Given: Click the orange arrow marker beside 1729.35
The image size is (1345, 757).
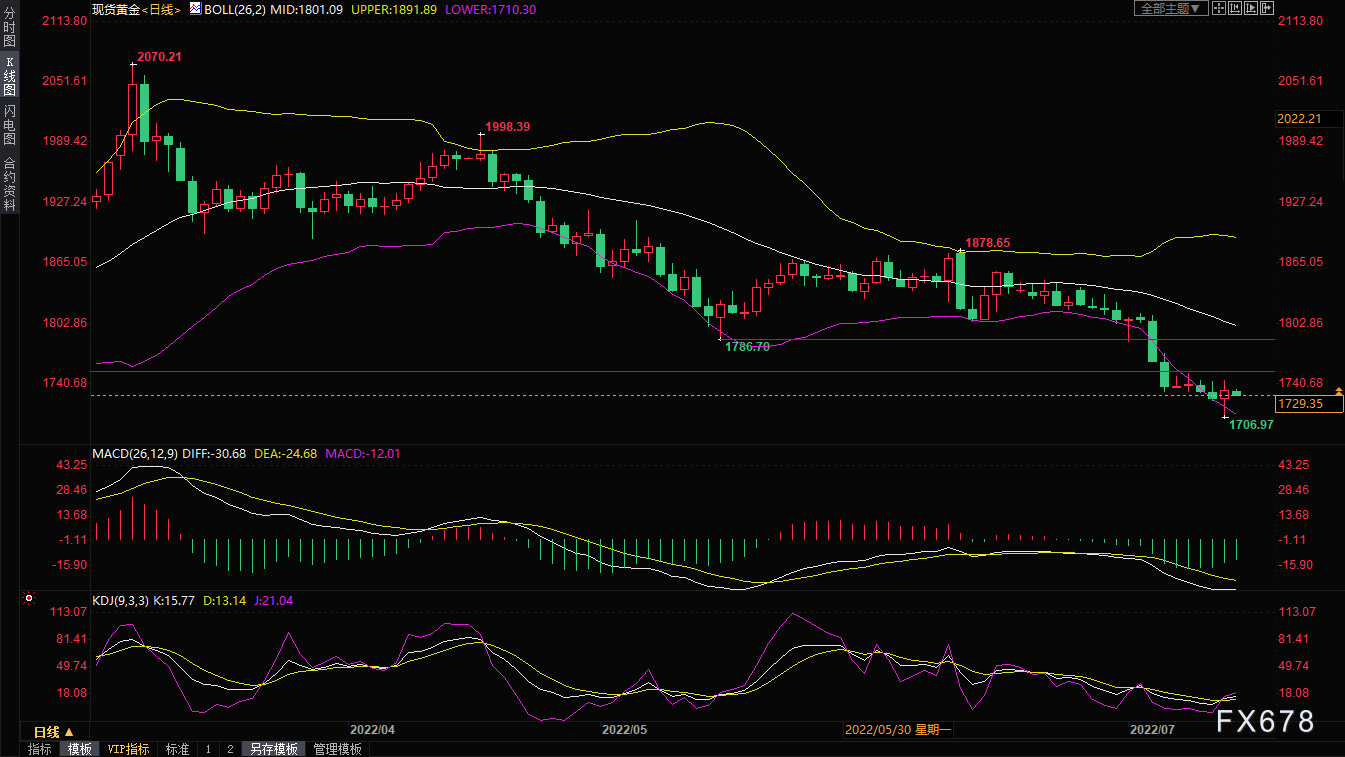Looking at the screenshot, I should tap(1338, 391).
